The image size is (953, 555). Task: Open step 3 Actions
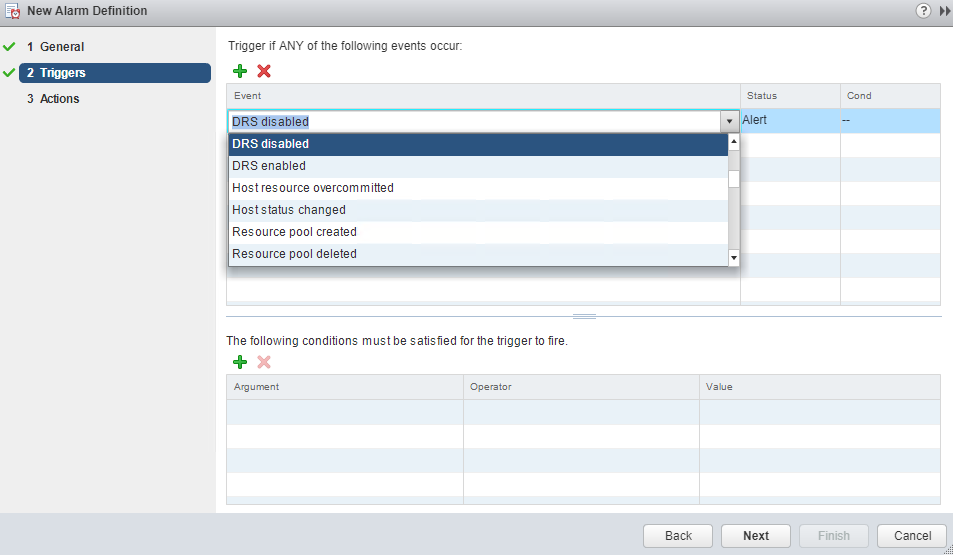(59, 99)
